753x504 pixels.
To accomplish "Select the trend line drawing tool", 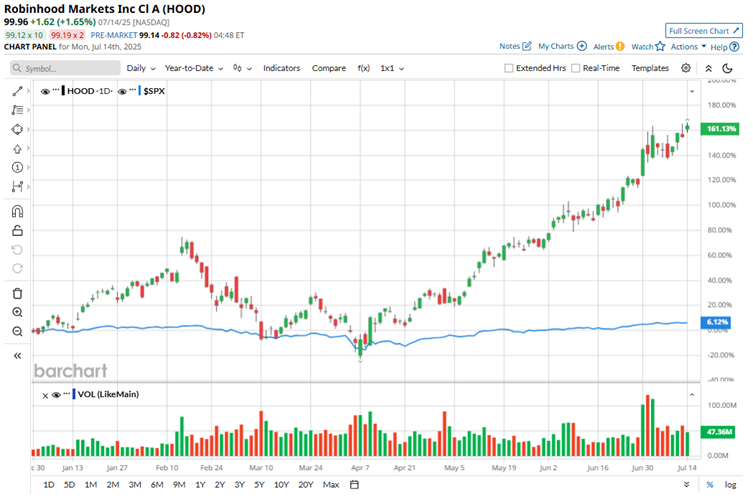I will tap(17, 91).
